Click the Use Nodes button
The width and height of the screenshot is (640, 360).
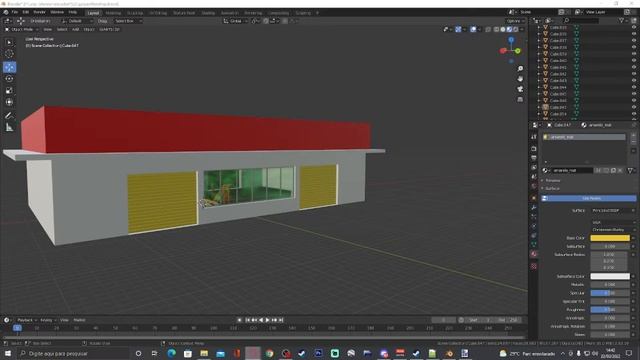[589, 198]
